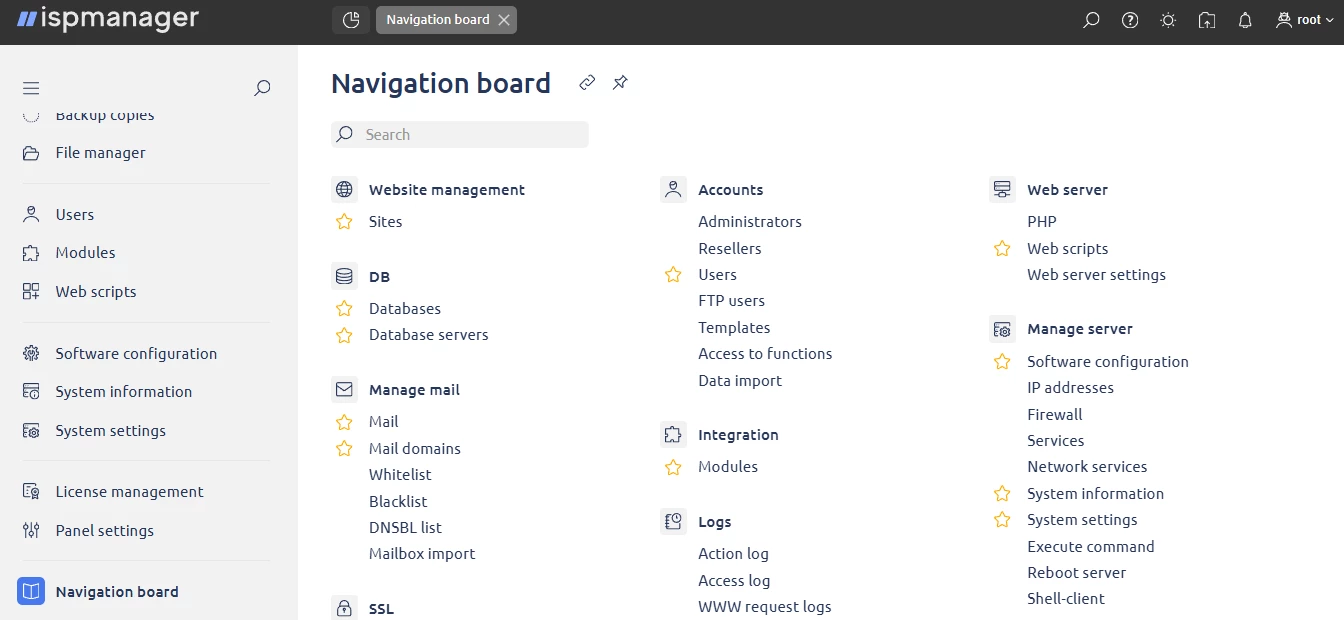This screenshot has height=620, width=1344.
Task: Favorite Sites by clicking its star
Action: pyautogui.click(x=344, y=222)
